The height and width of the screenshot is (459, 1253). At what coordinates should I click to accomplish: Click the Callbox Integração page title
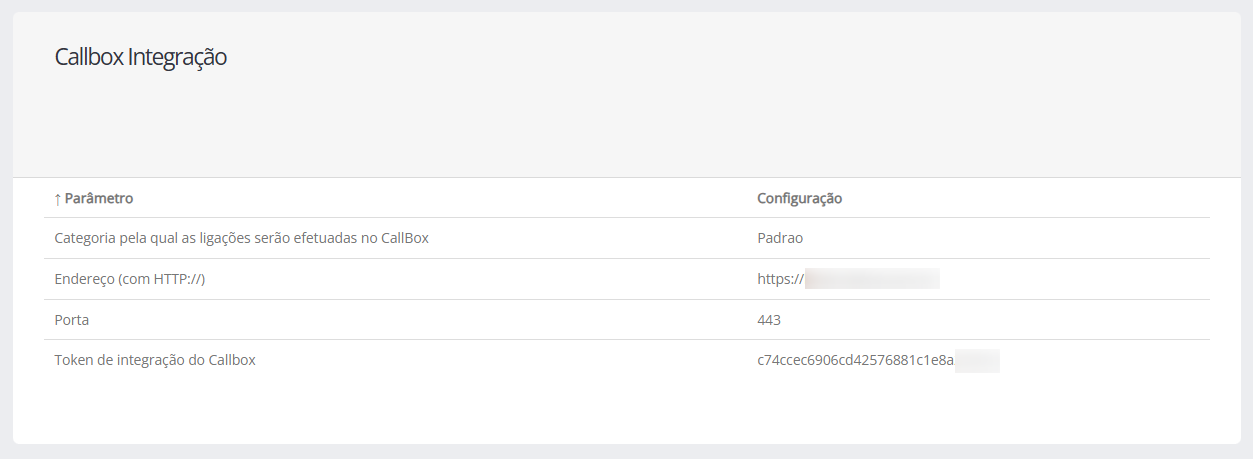[x=141, y=57]
